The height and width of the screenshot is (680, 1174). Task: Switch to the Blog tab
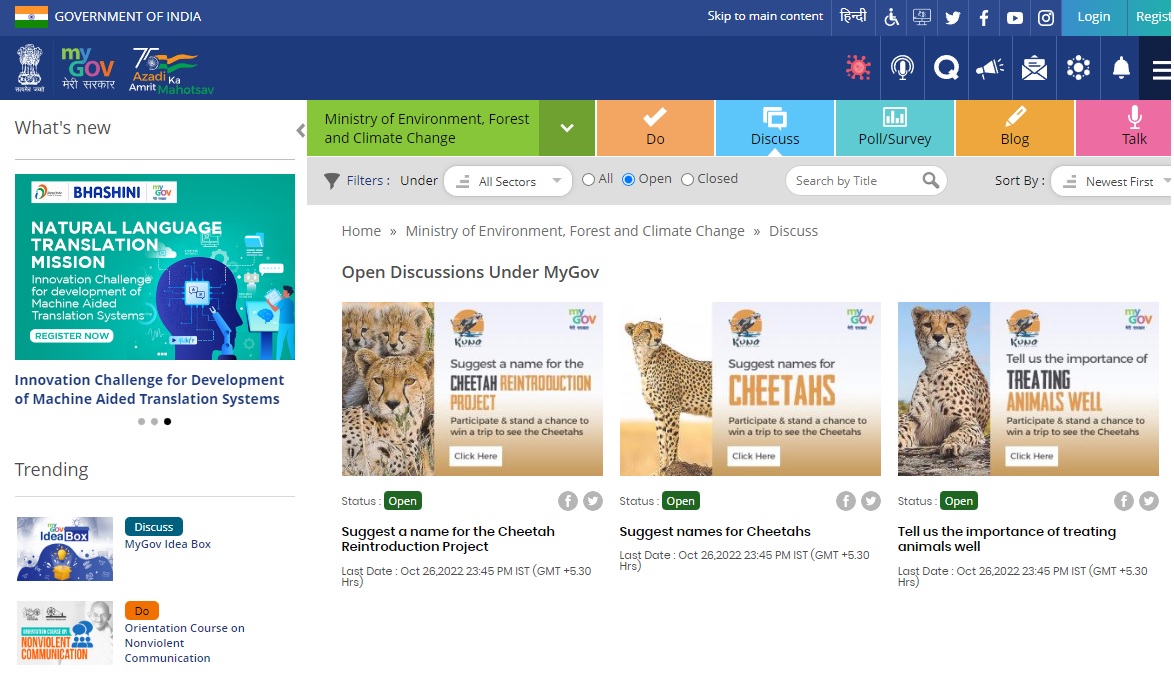[1014, 128]
